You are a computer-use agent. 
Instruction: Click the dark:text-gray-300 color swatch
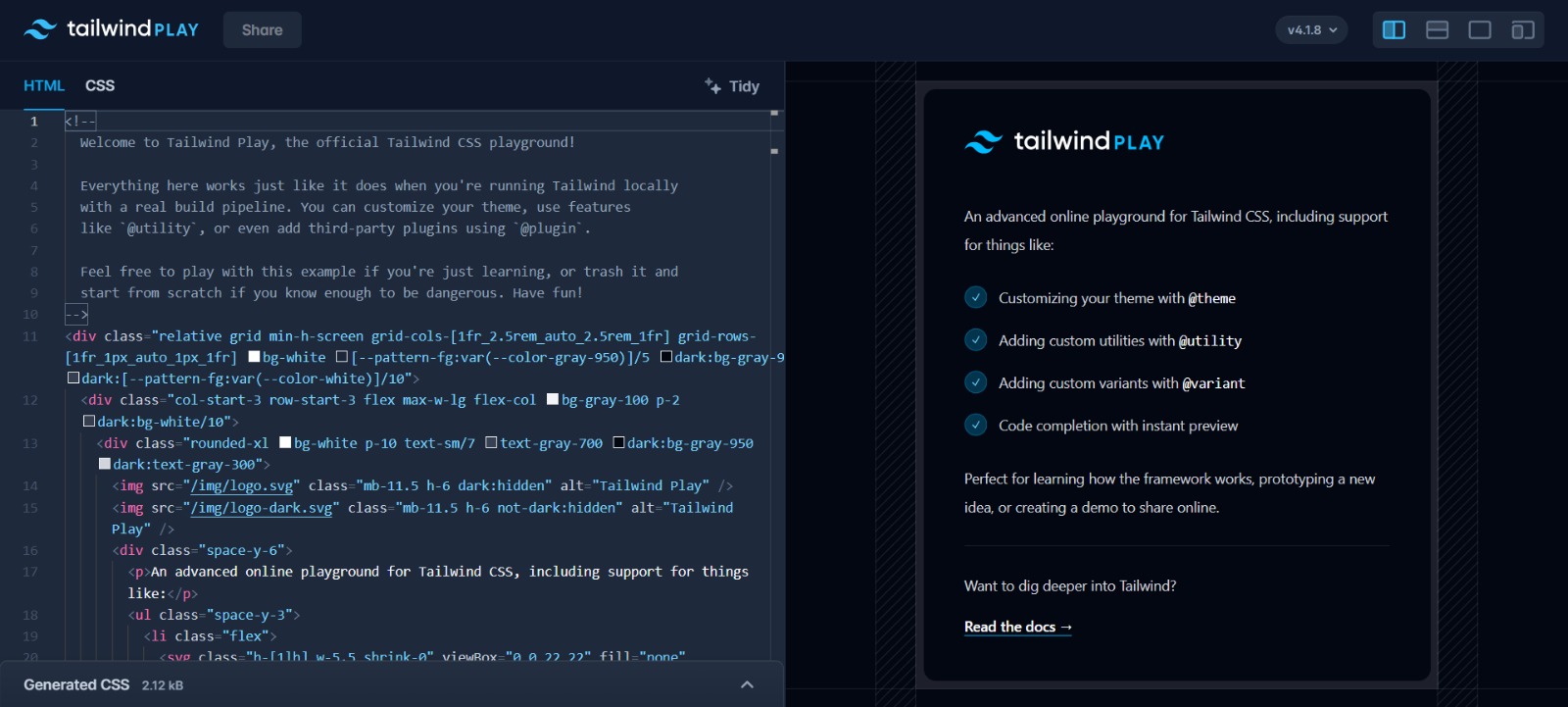(x=105, y=464)
